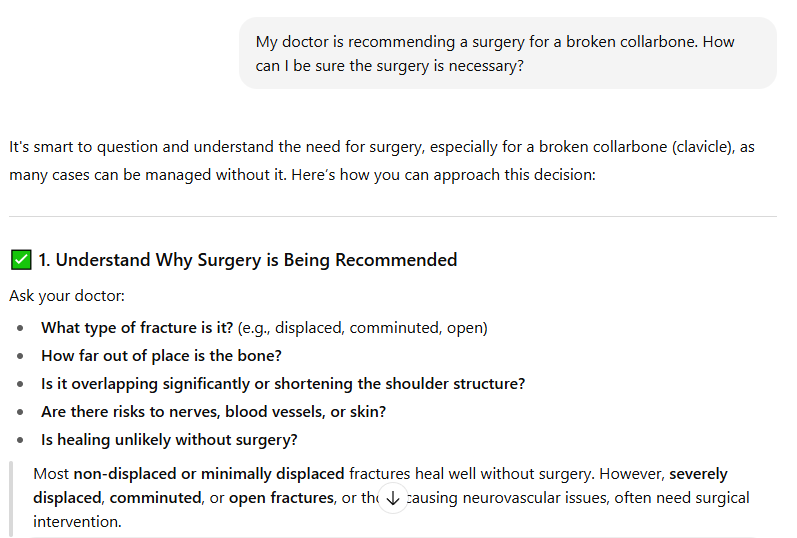Click 'What type of fracture is it?' bullet
The width and height of the screenshot is (797, 538).
coord(138,328)
